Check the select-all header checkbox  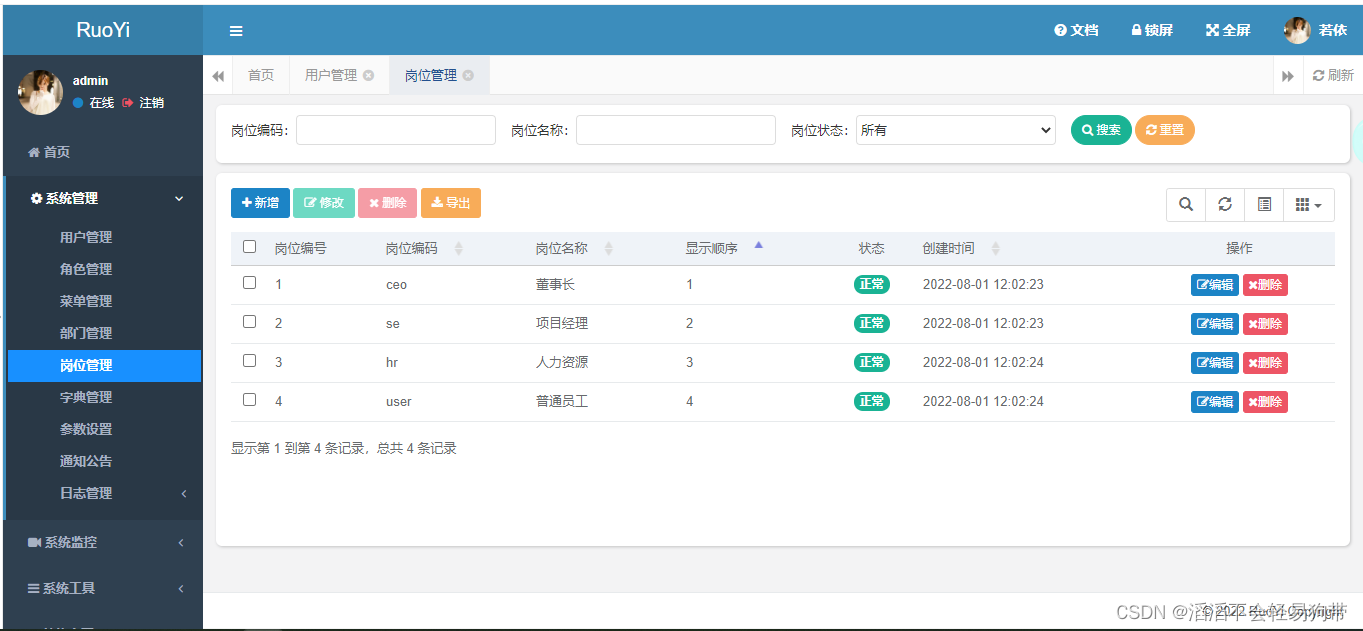click(x=250, y=247)
